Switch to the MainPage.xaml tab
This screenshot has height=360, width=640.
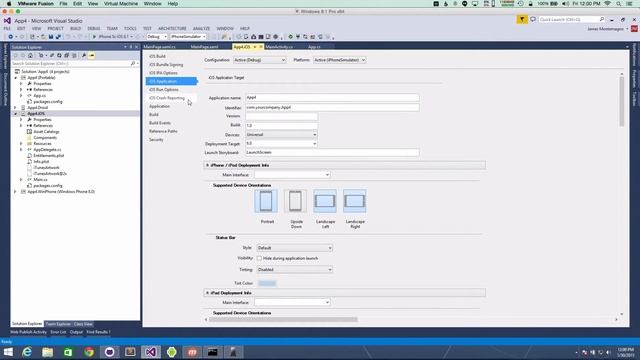204,47
